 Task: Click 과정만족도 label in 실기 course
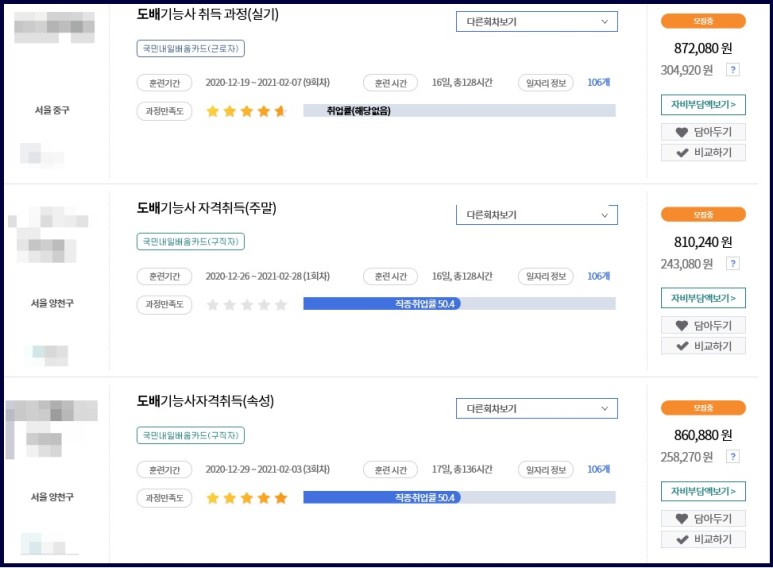pyautogui.click(x=164, y=111)
